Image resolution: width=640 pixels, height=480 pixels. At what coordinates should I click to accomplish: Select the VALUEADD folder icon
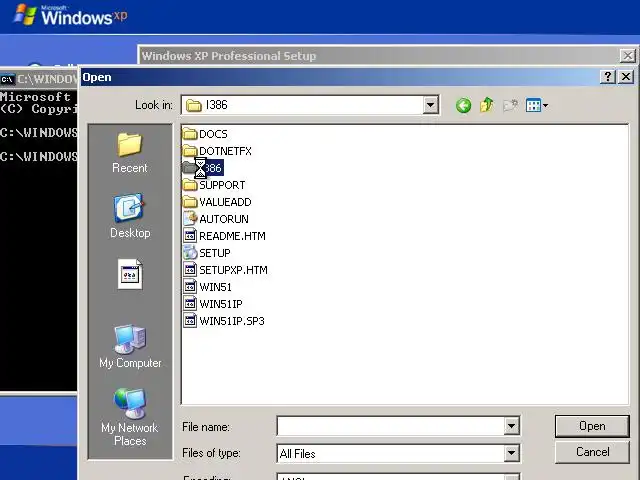click(190, 202)
